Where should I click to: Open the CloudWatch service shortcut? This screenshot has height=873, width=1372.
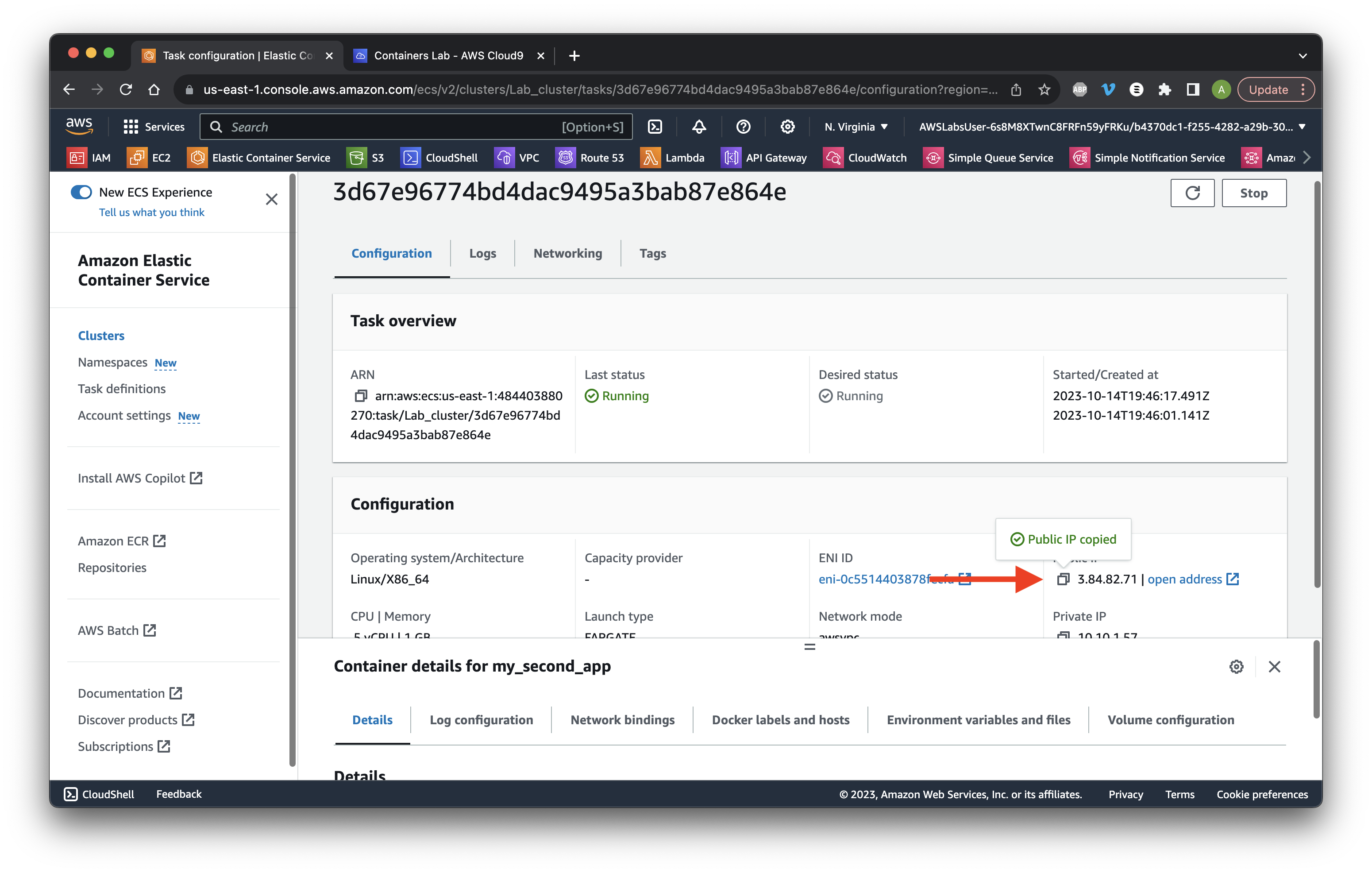(865, 158)
